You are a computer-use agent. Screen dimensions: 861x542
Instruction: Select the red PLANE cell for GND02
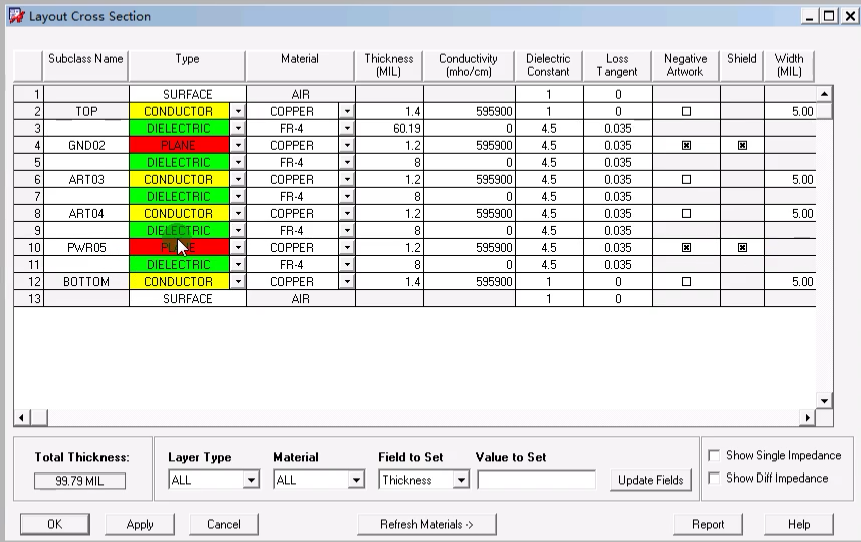point(179,146)
